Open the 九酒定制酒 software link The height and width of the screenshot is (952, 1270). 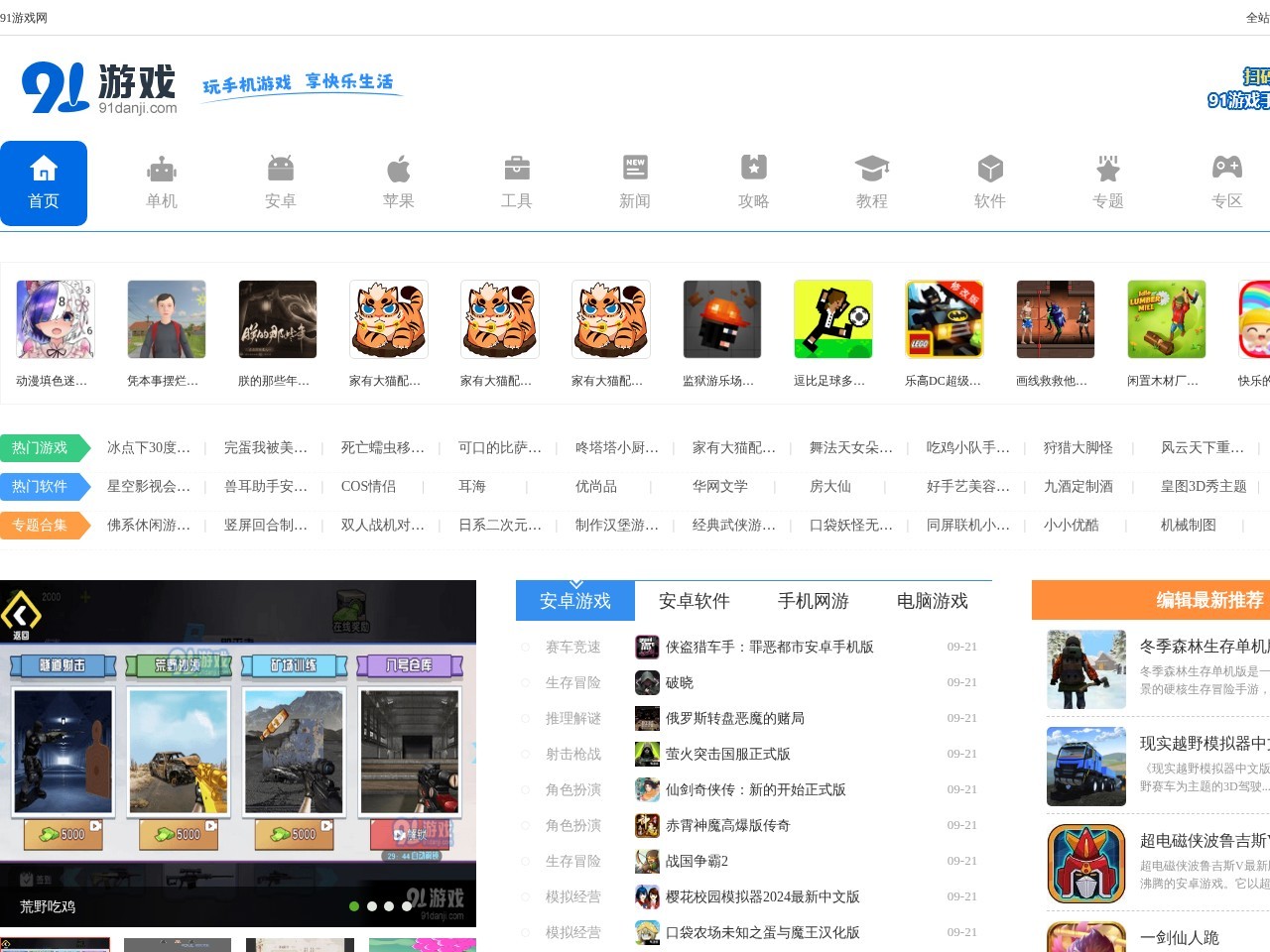click(1079, 487)
